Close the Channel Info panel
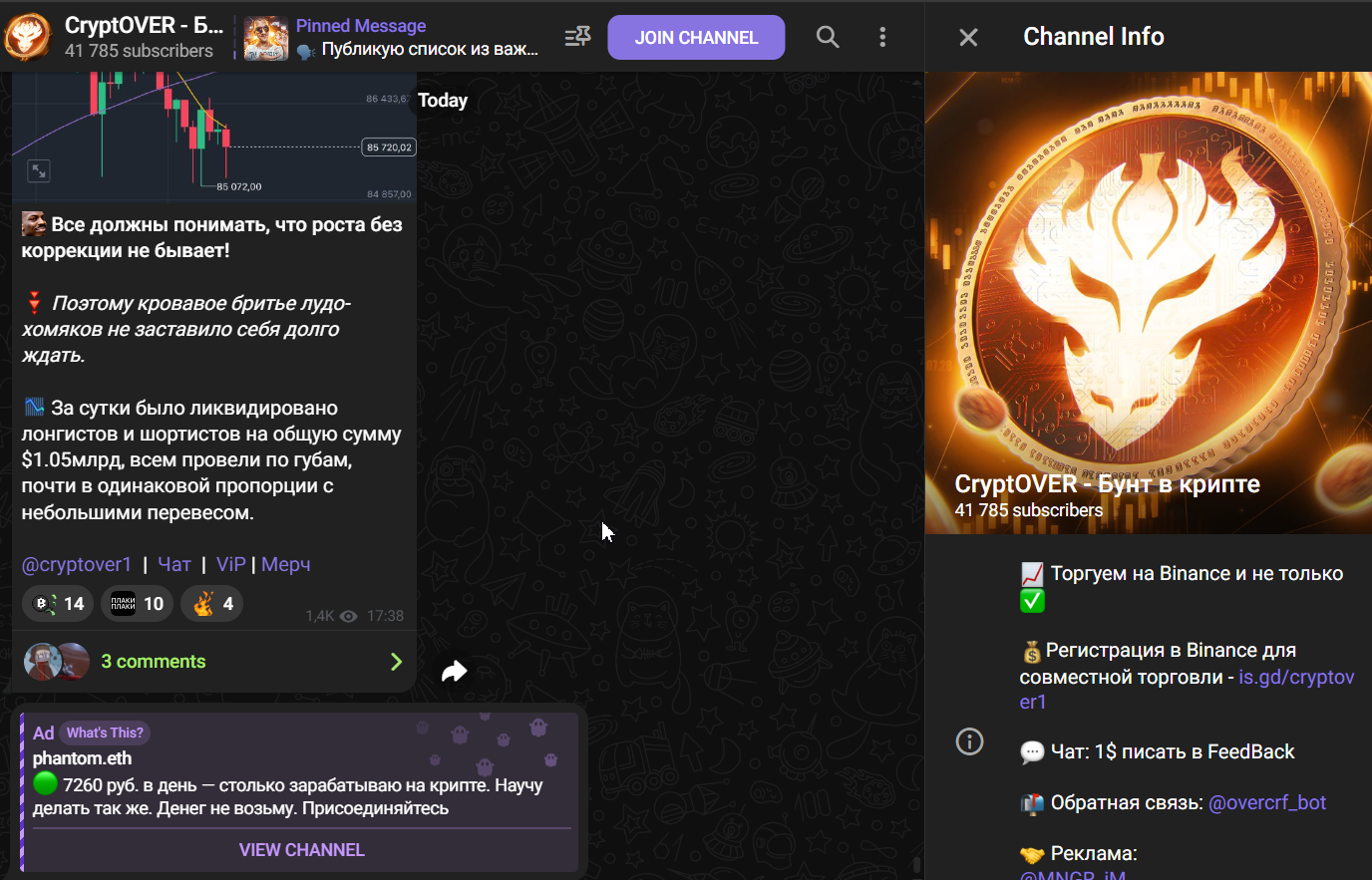Viewport: 1372px width, 880px height. 968,37
